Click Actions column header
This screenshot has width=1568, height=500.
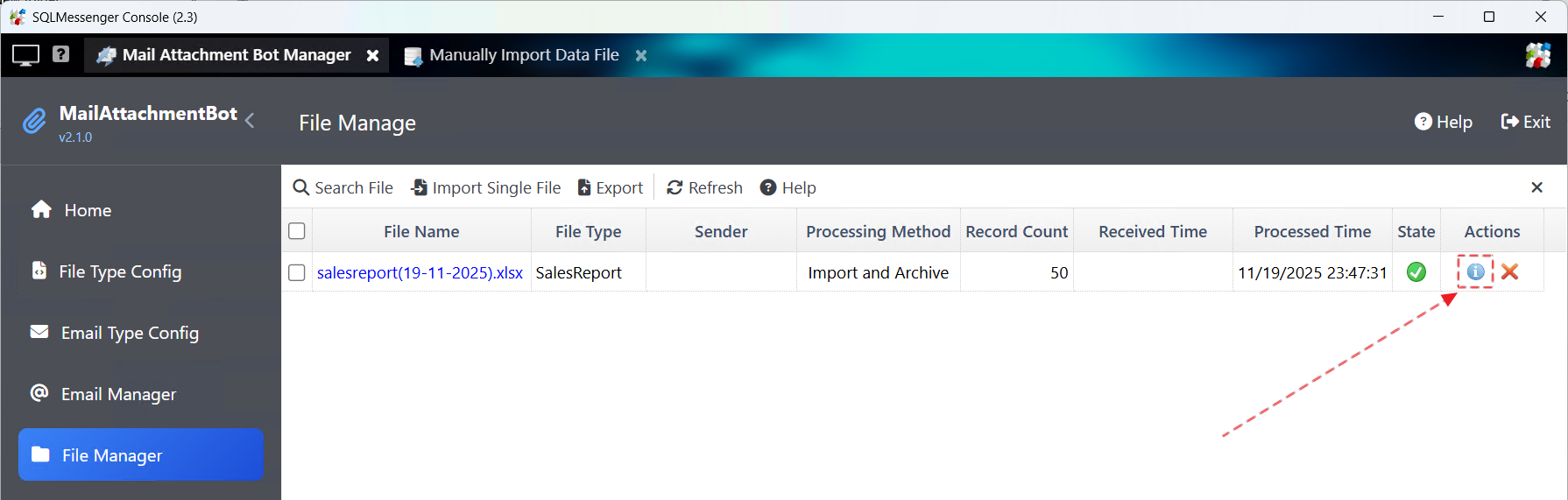(x=1492, y=231)
